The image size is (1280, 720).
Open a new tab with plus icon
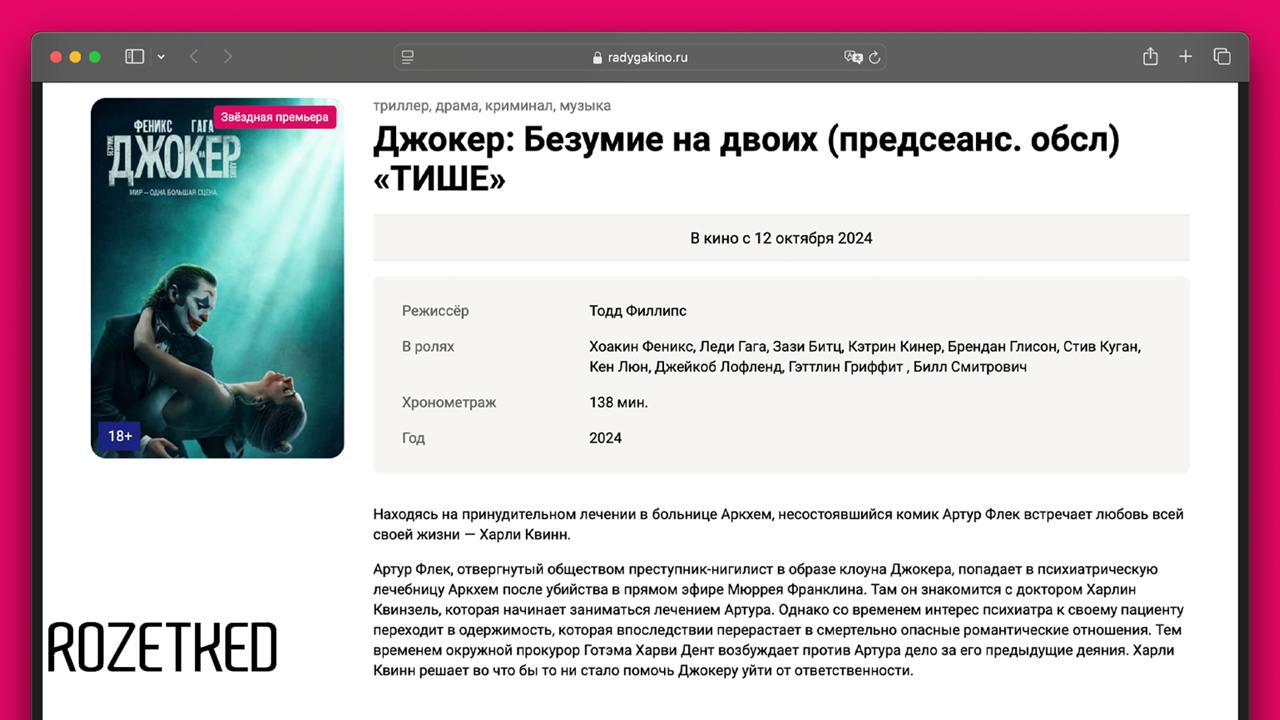pyautogui.click(x=1185, y=57)
